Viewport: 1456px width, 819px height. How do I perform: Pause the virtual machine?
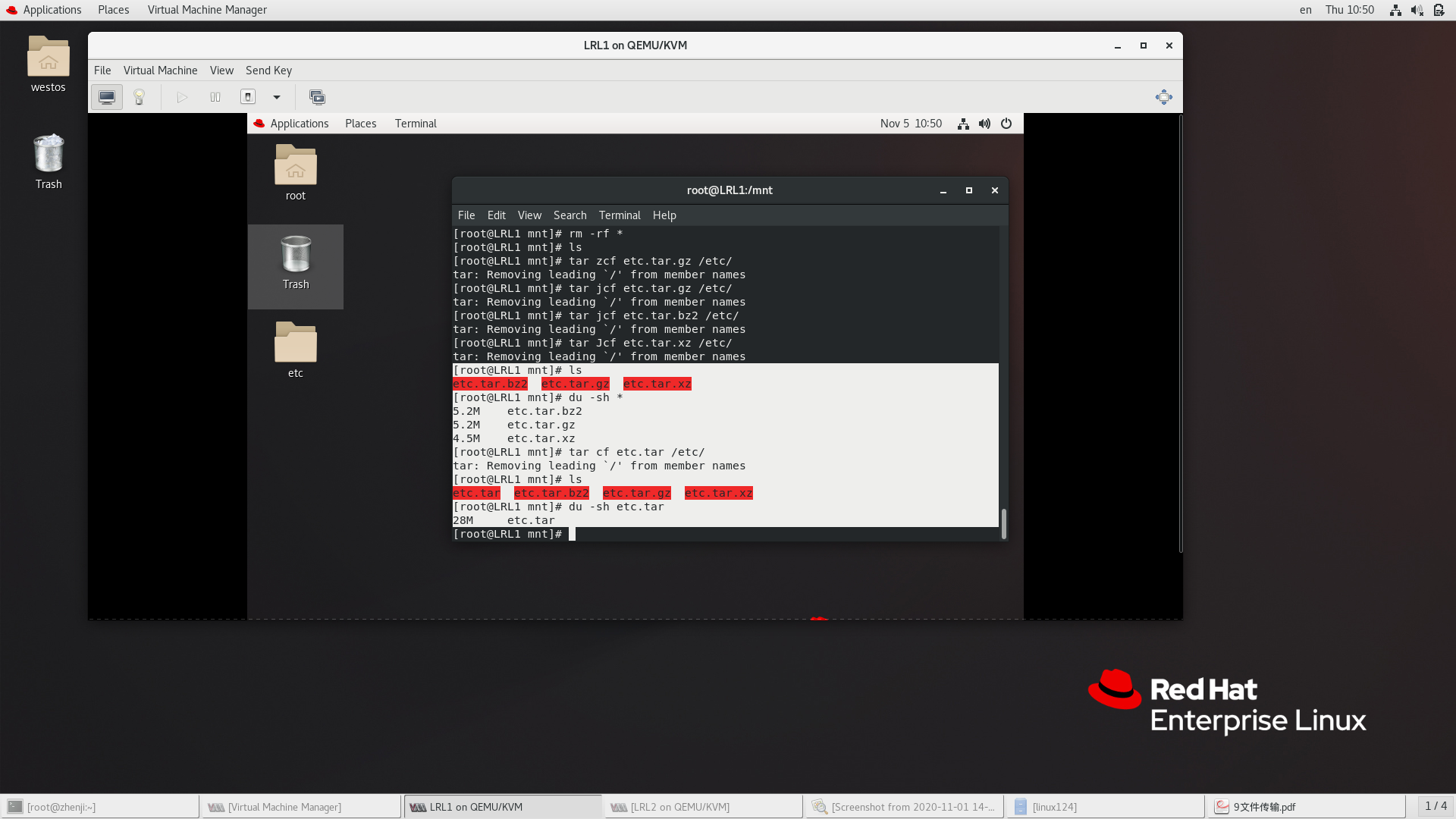(x=215, y=97)
